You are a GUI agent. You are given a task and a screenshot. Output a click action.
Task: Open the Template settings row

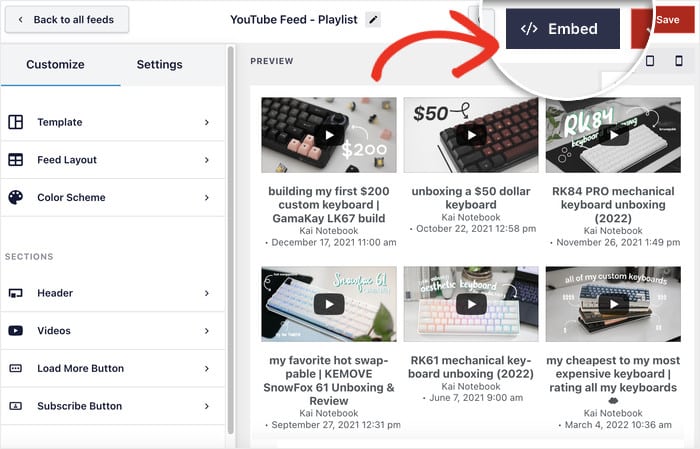click(112, 122)
